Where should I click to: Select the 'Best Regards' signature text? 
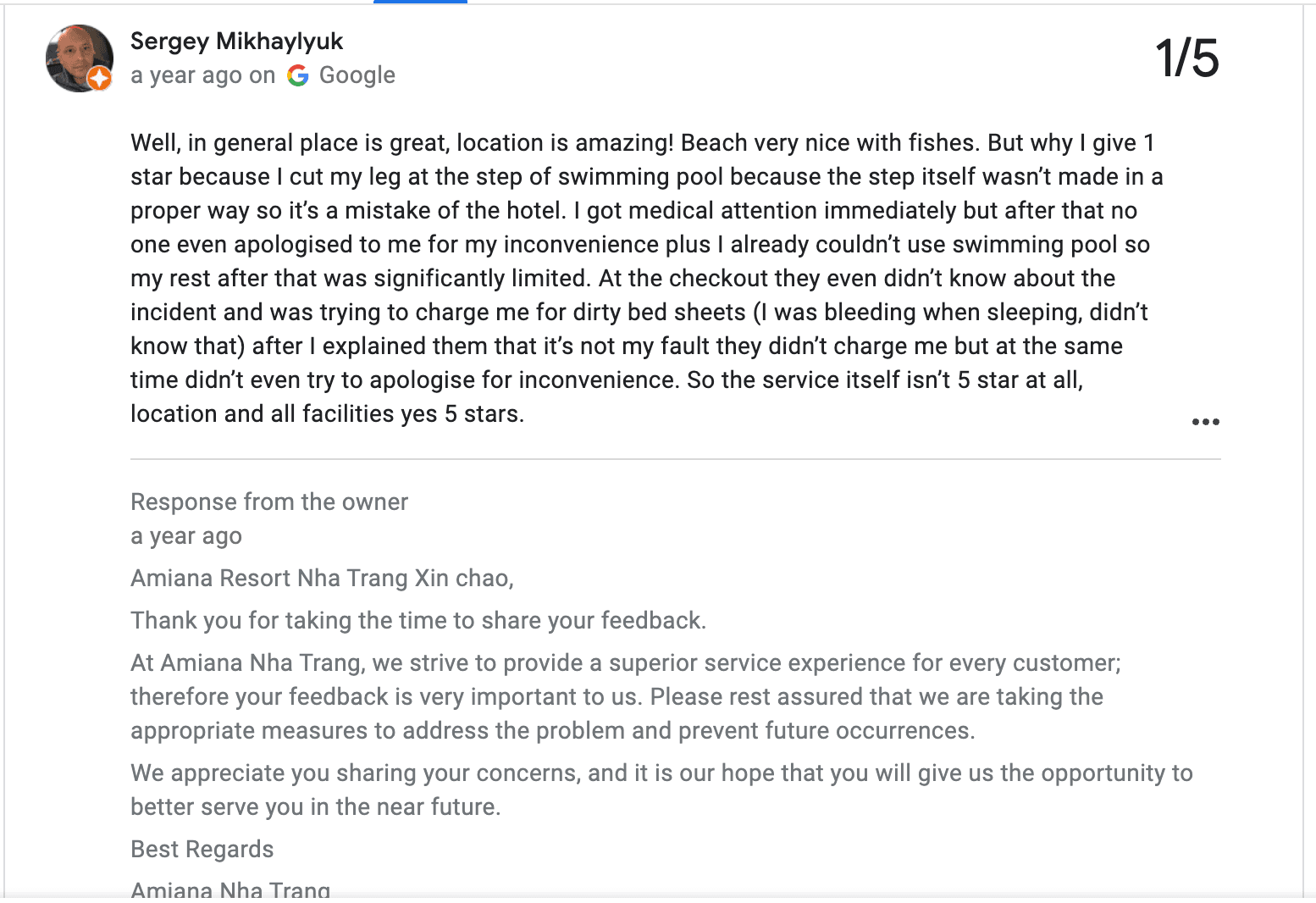pos(202,849)
